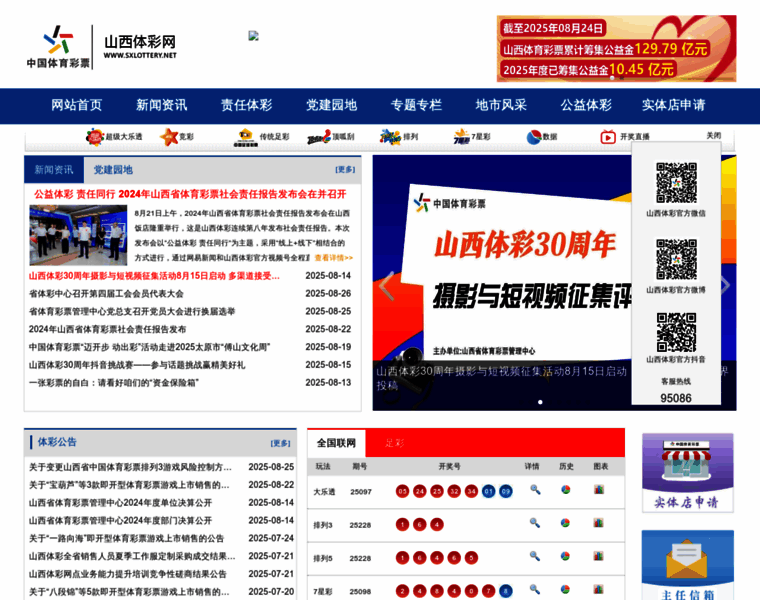760x600 pixels.
Task: View 7星彩 chart bar icon
Action: tap(599, 589)
